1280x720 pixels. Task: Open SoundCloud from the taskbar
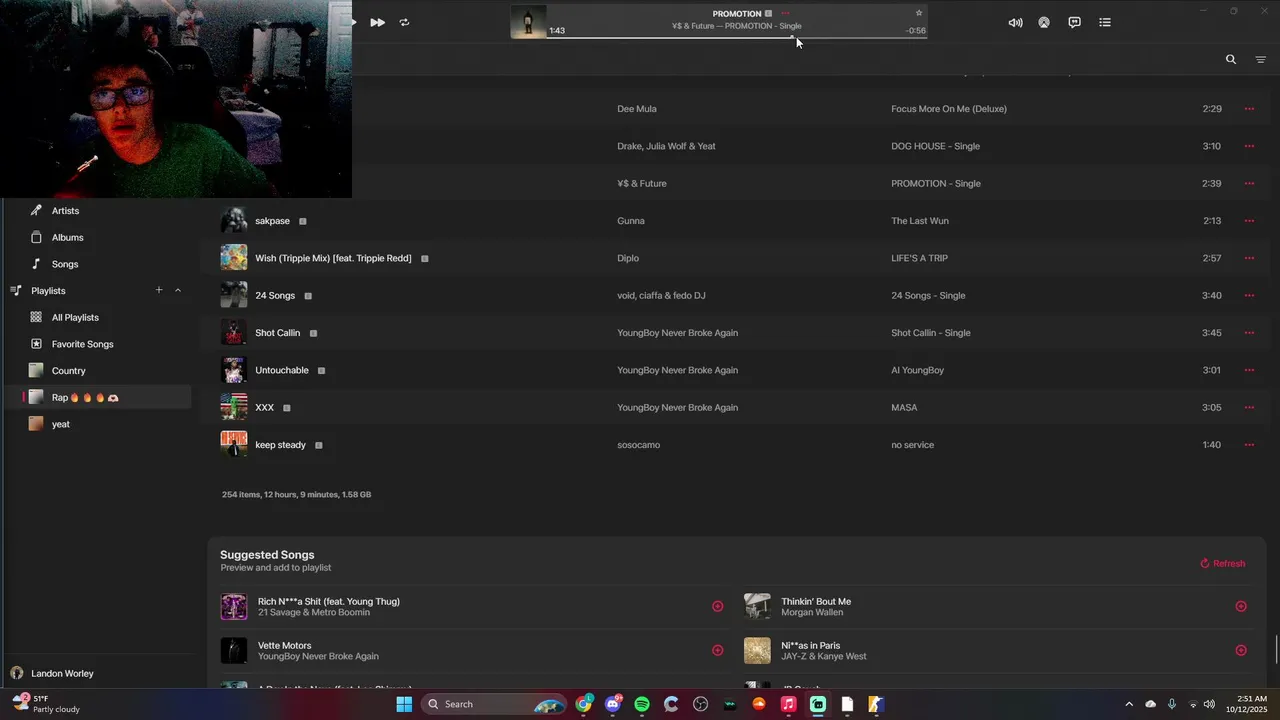759,704
